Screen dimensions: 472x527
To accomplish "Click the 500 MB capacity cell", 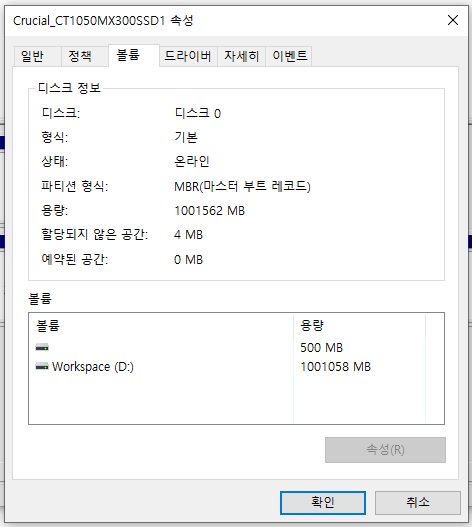I will coord(321,348).
